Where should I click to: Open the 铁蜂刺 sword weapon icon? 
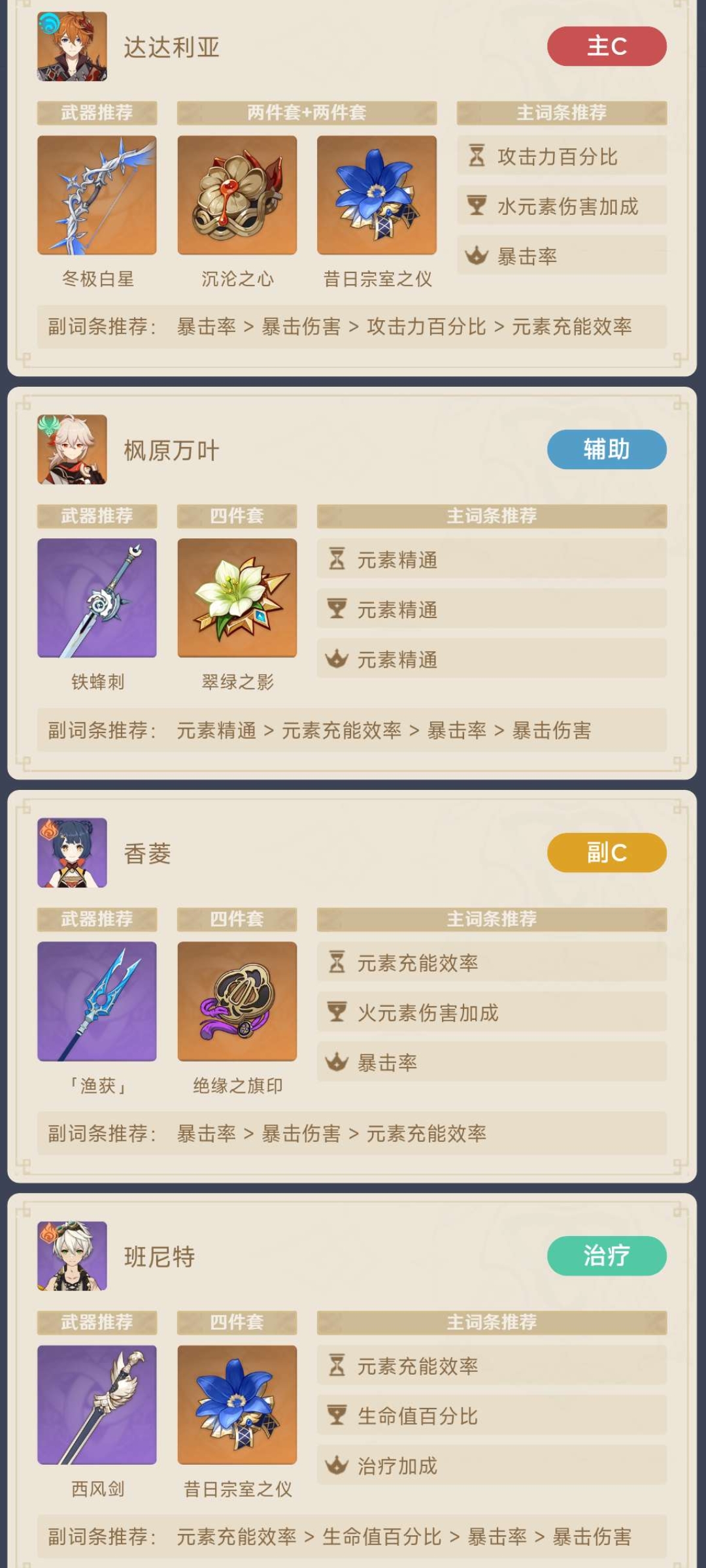tap(97, 598)
